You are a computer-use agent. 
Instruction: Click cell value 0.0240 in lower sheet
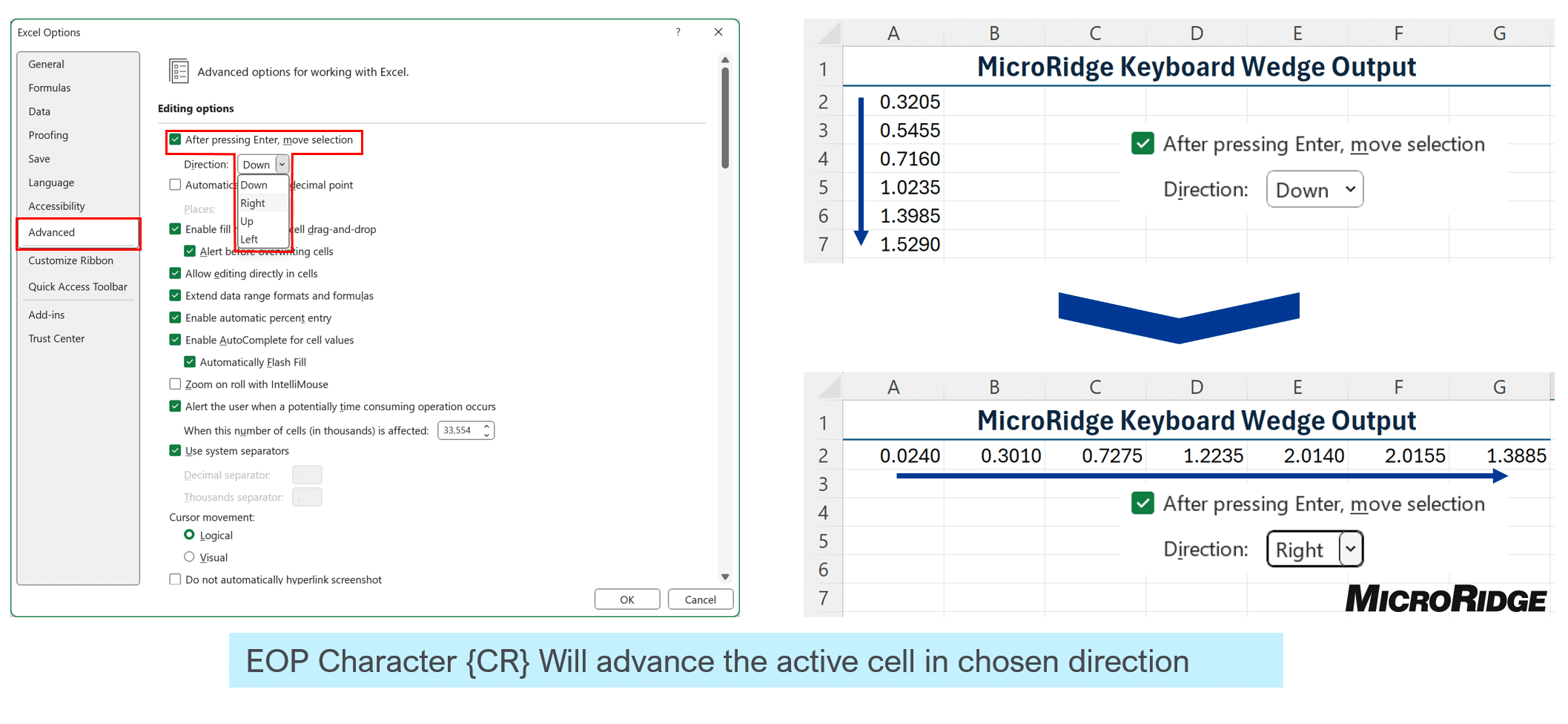909,455
